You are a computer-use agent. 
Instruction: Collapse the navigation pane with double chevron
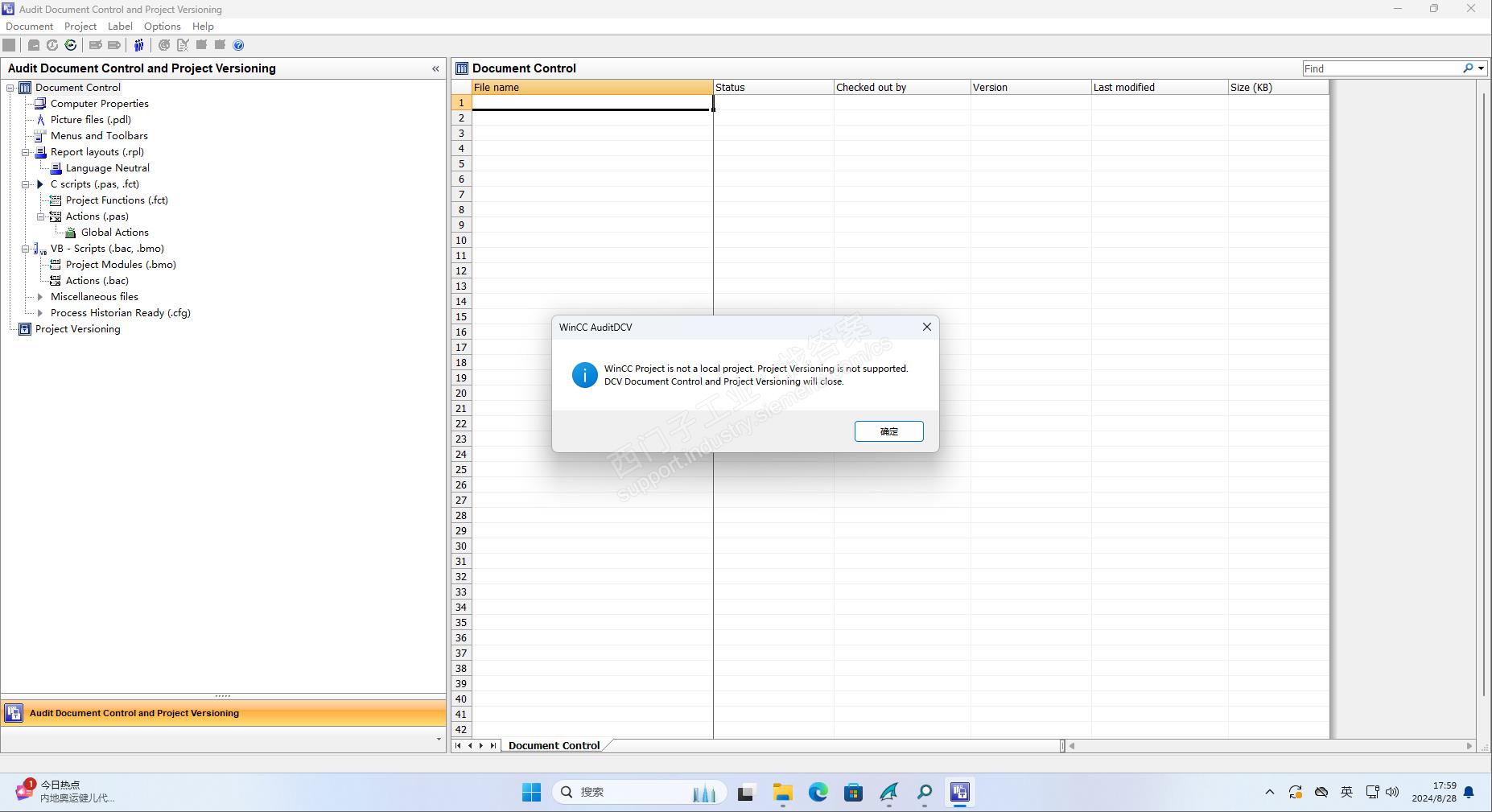point(435,68)
